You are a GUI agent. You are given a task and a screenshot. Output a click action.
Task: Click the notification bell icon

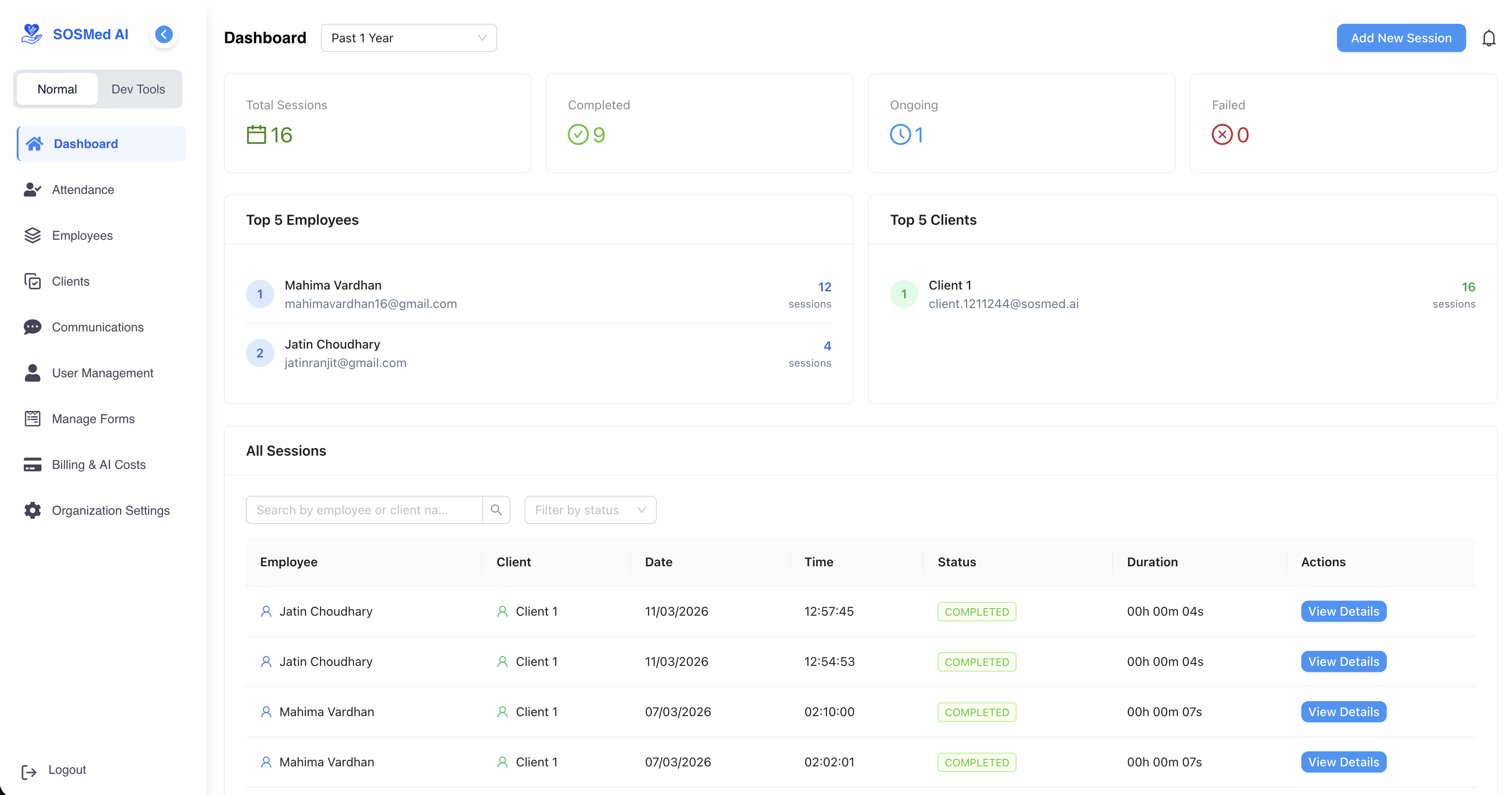click(x=1489, y=37)
